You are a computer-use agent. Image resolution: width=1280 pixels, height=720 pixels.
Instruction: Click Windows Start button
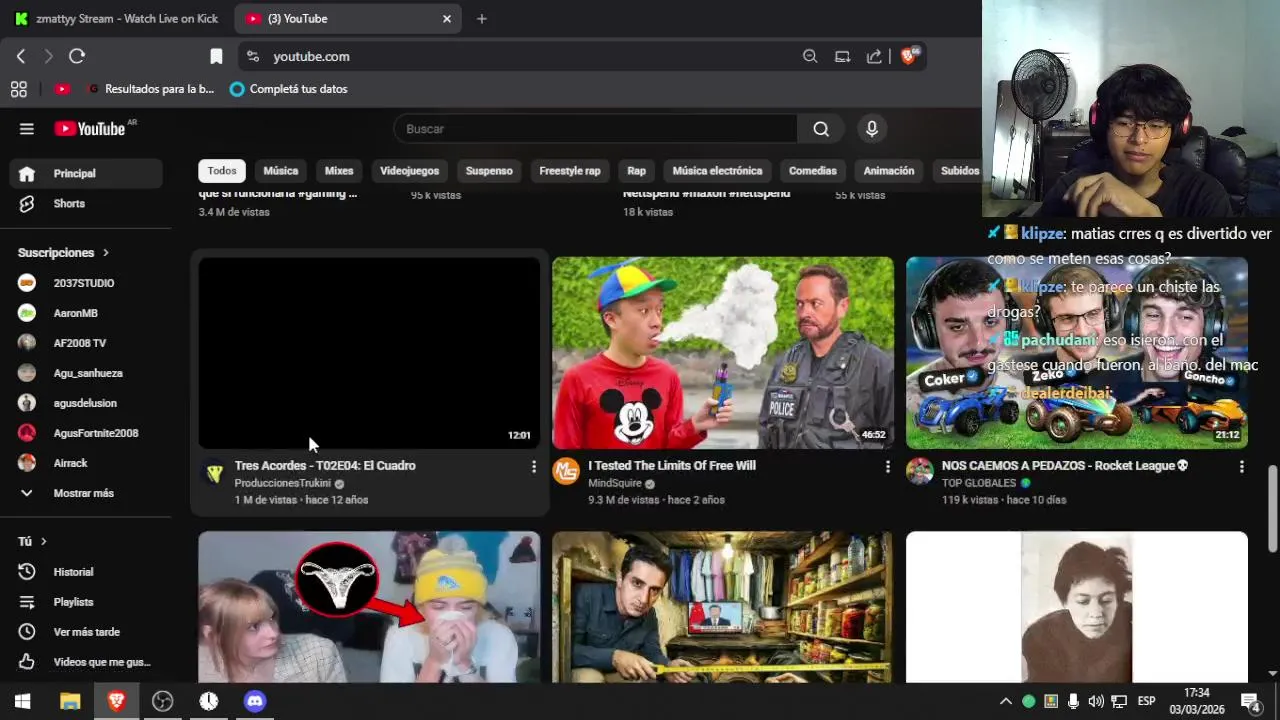(22, 701)
